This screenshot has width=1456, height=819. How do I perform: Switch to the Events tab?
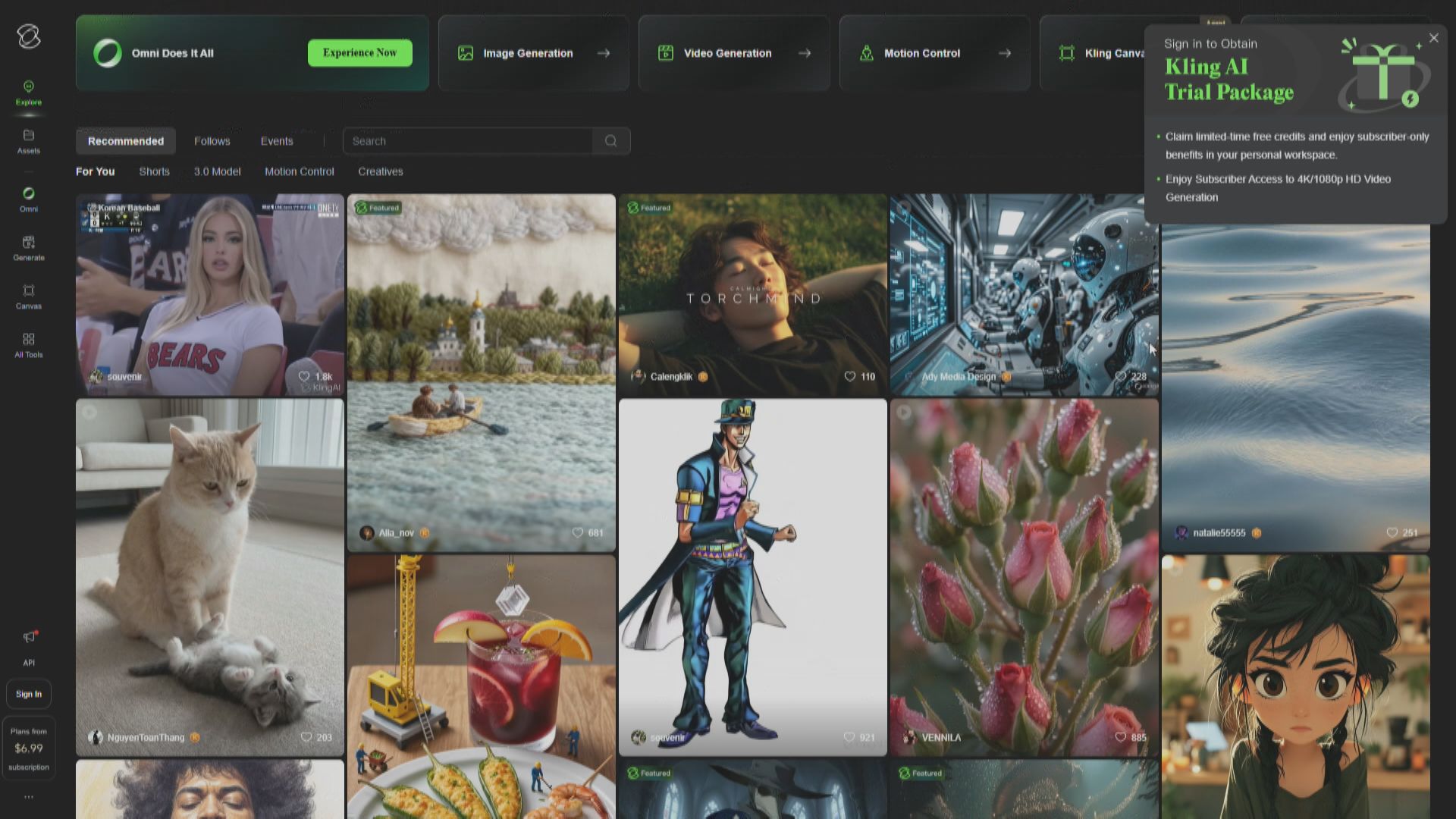(x=277, y=141)
